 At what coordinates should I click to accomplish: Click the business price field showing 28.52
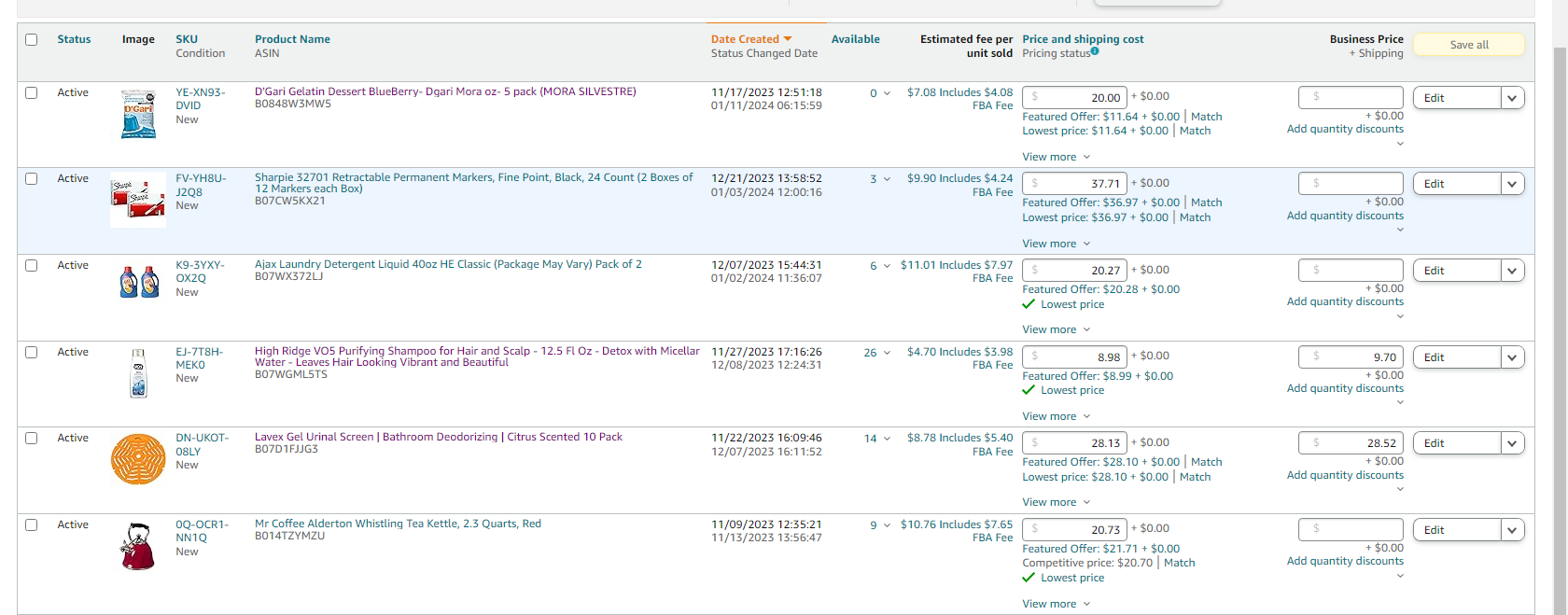point(1351,443)
